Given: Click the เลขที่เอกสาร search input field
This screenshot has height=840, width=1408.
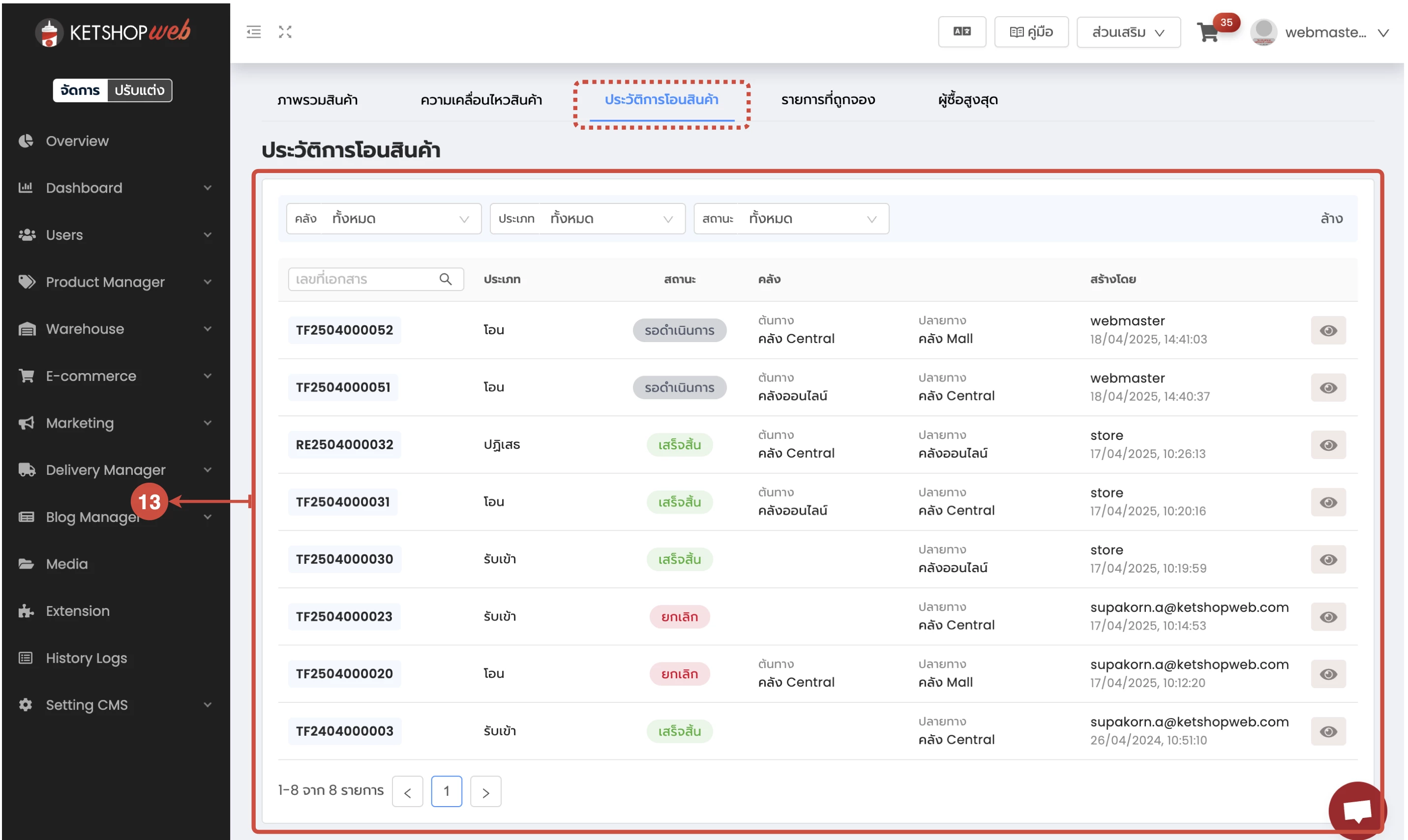Looking at the screenshot, I should click(362, 280).
